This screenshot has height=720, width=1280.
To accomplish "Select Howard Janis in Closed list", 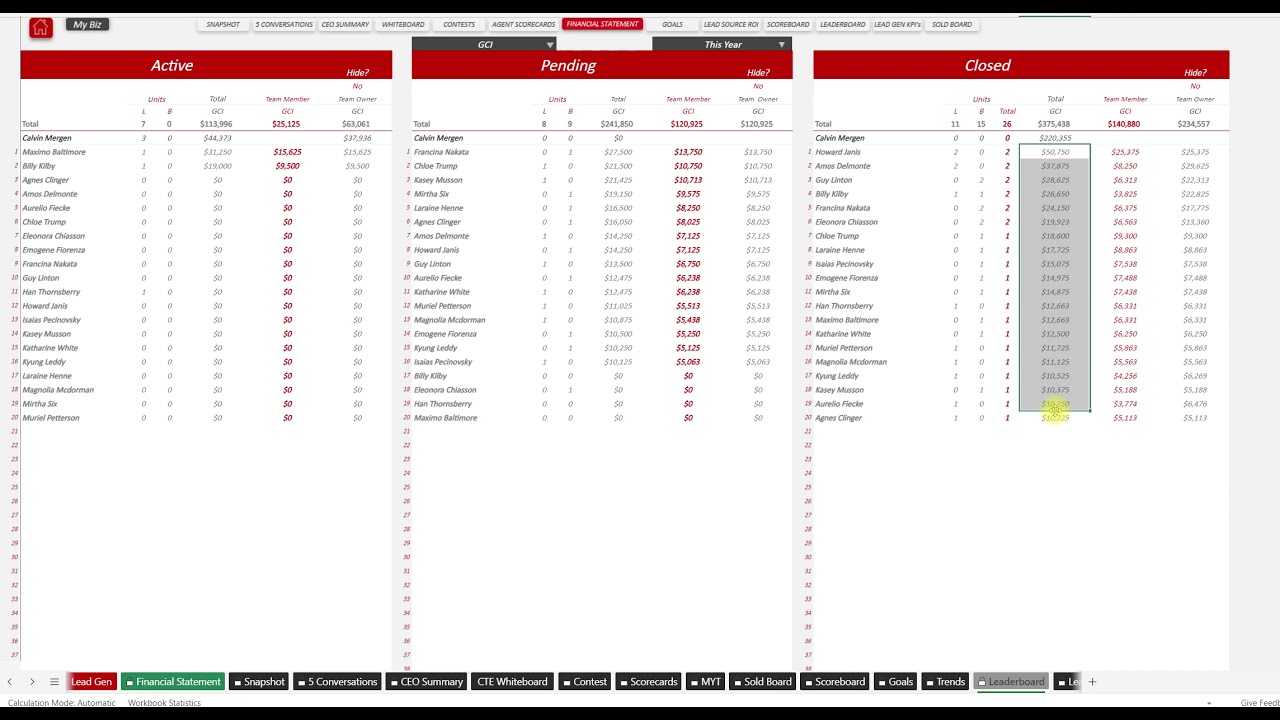I will 838,152.
